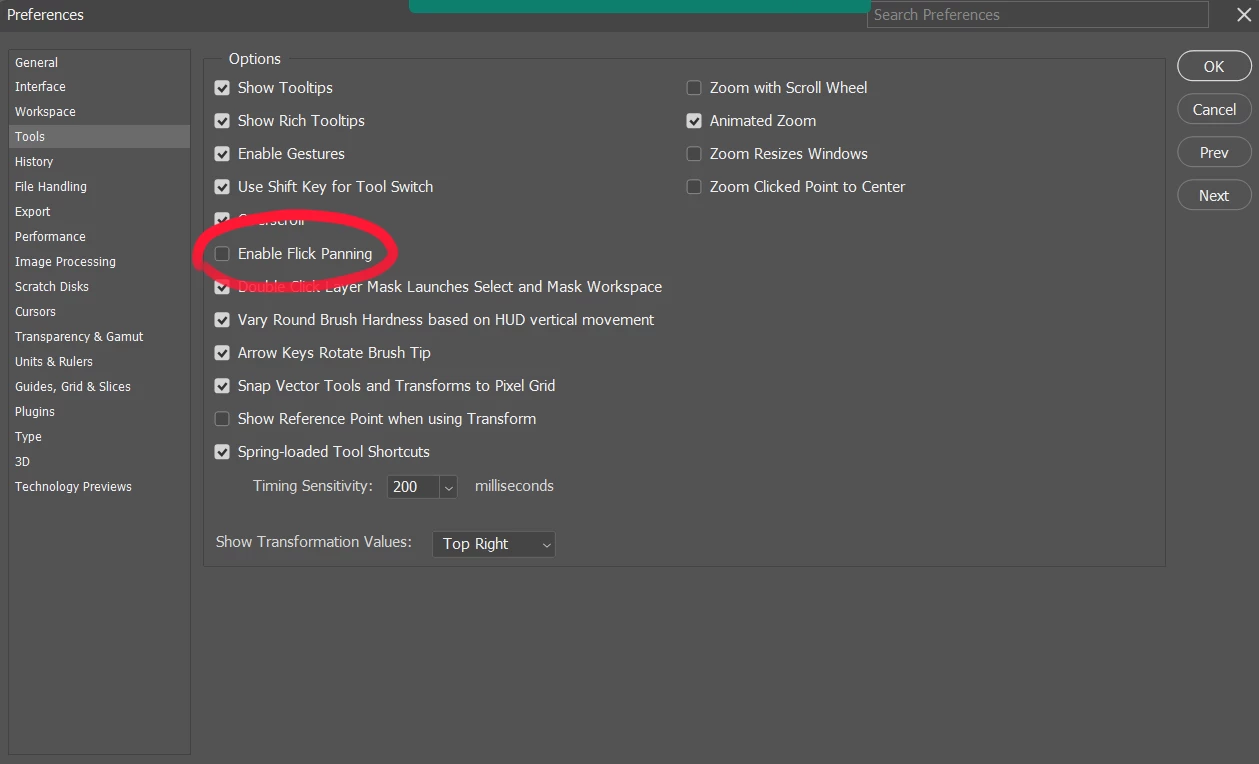Click Cancel to discard changes
The height and width of the screenshot is (764, 1259).
1214,110
